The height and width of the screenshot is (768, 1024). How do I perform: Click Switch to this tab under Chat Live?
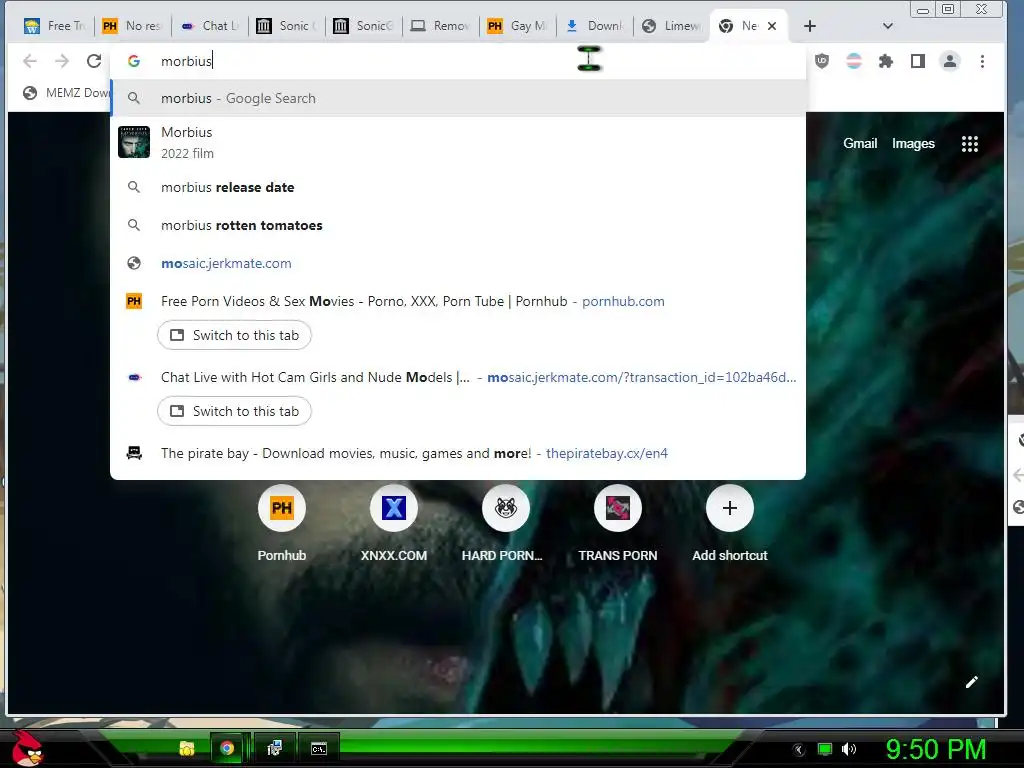click(x=234, y=411)
